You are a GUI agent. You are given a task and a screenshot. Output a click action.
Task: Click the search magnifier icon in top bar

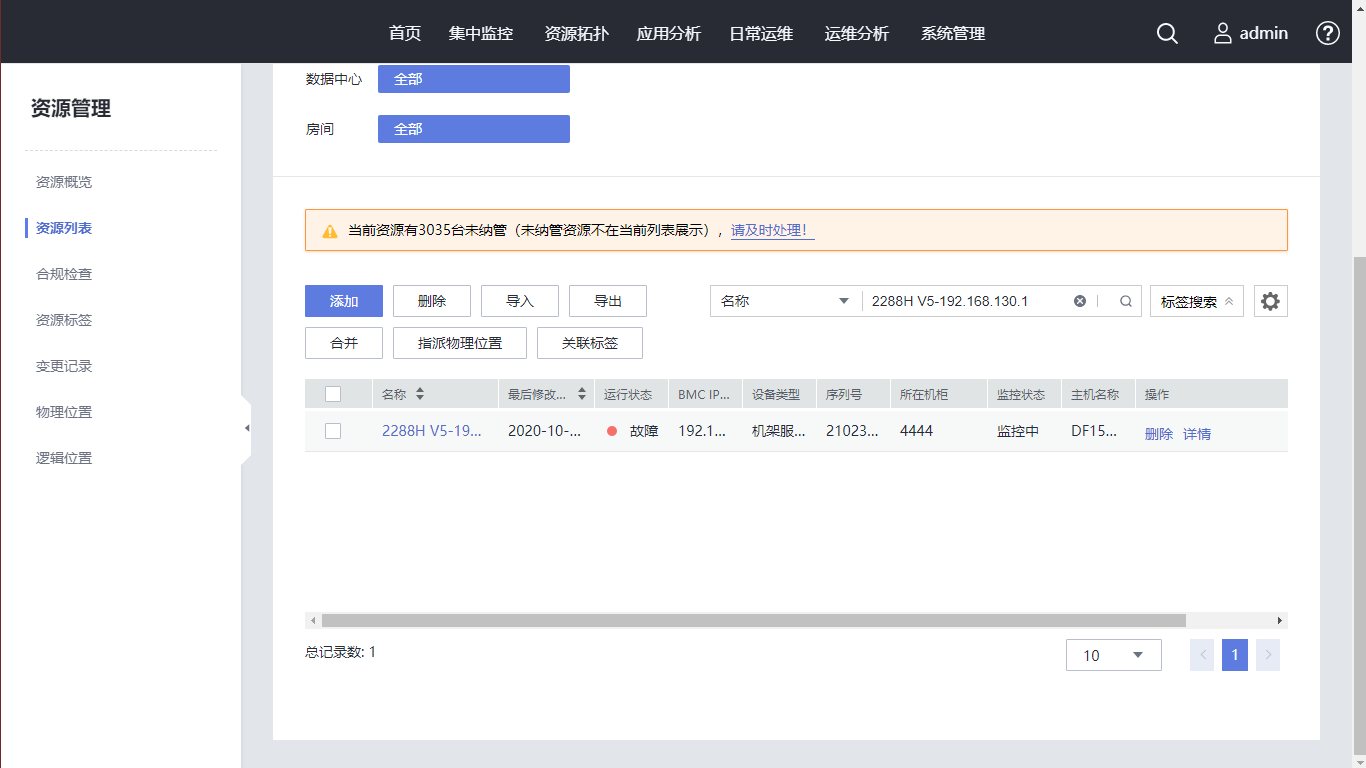click(x=1167, y=33)
